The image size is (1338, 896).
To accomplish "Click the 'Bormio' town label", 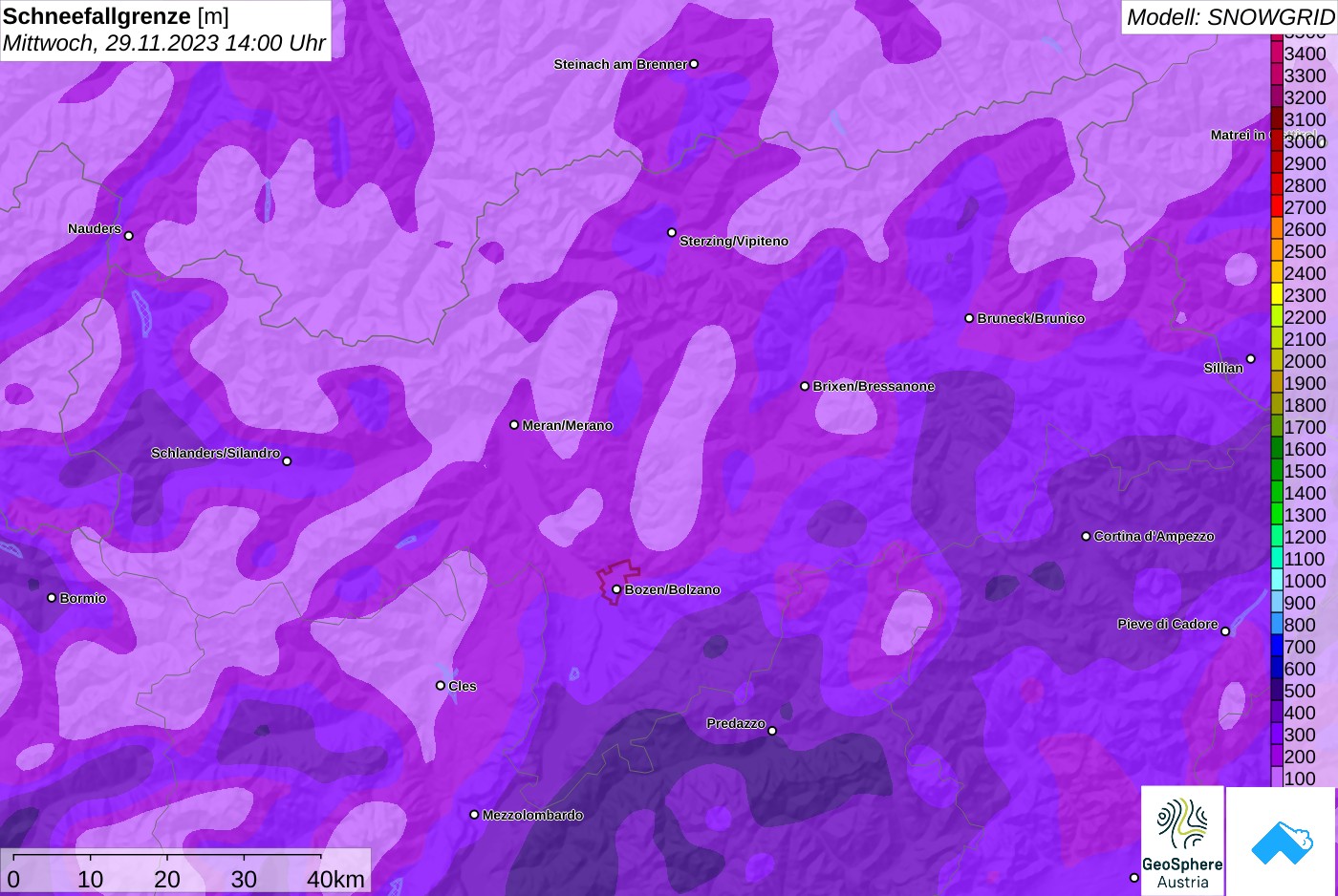I will [x=83, y=598].
